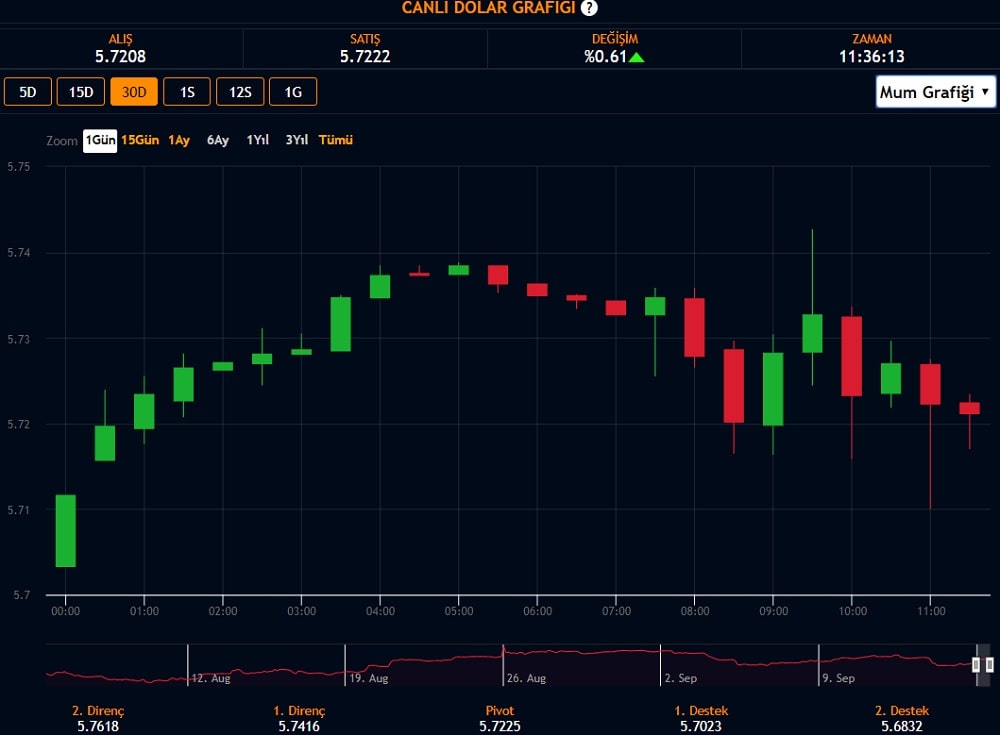1000x735 pixels.
Task: Click the 2. Destek value 5.6832
Action: coord(902,726)
